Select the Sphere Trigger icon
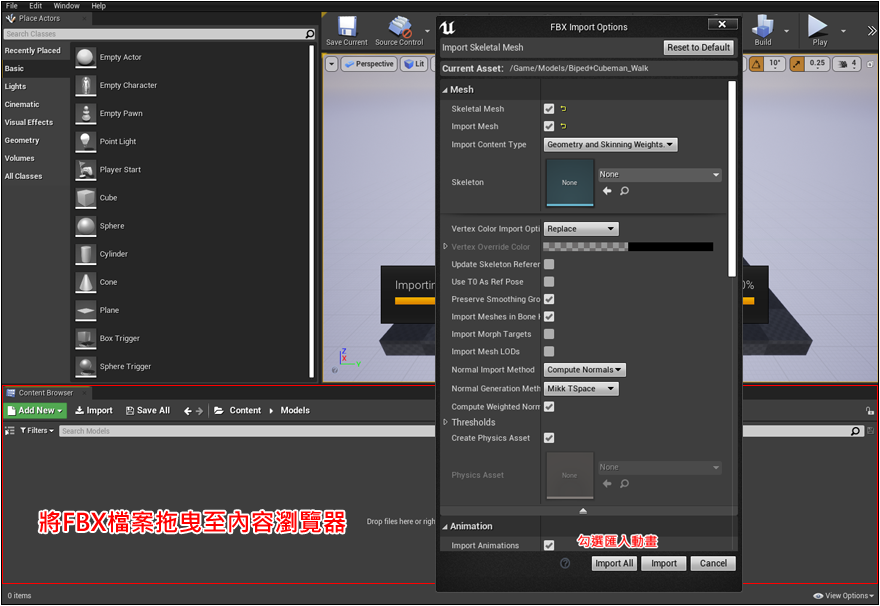This screenshot has width=880, height=606. tap(85, 366)
